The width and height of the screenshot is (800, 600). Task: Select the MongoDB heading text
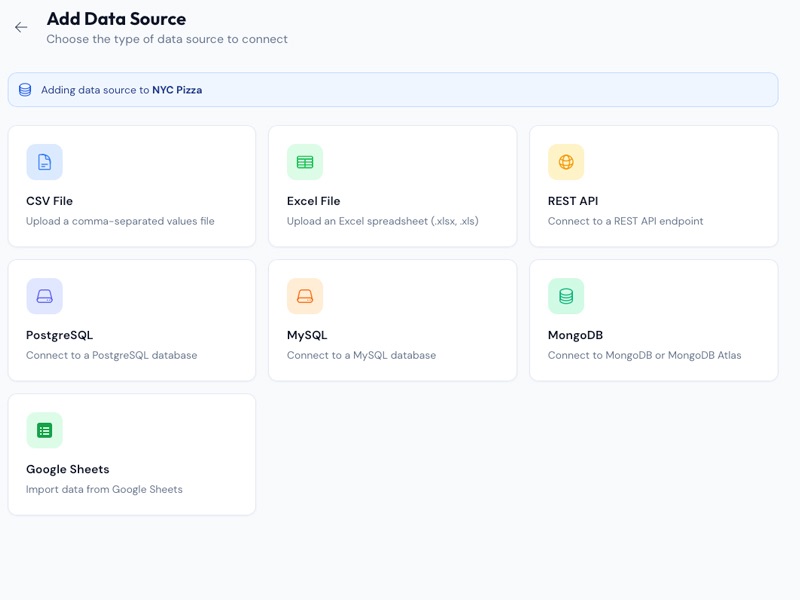coord(575,335)
